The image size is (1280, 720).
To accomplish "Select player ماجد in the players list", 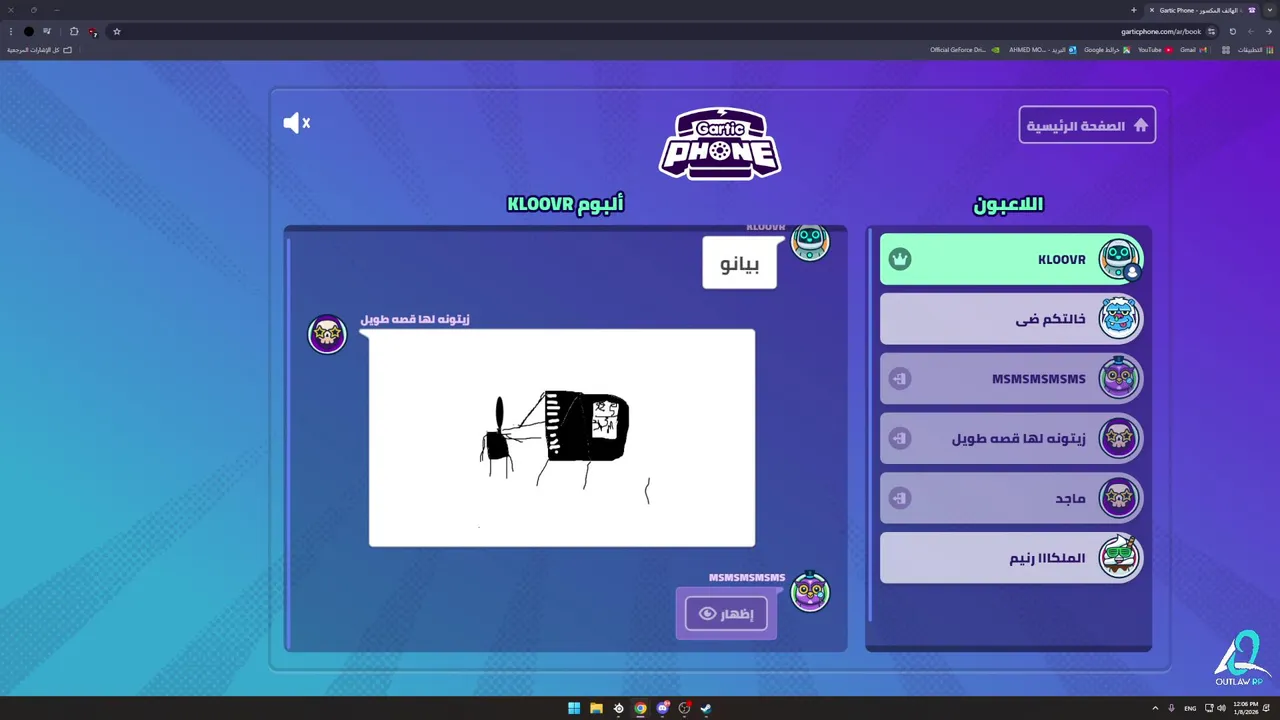I will click(x=1011, y=498).
